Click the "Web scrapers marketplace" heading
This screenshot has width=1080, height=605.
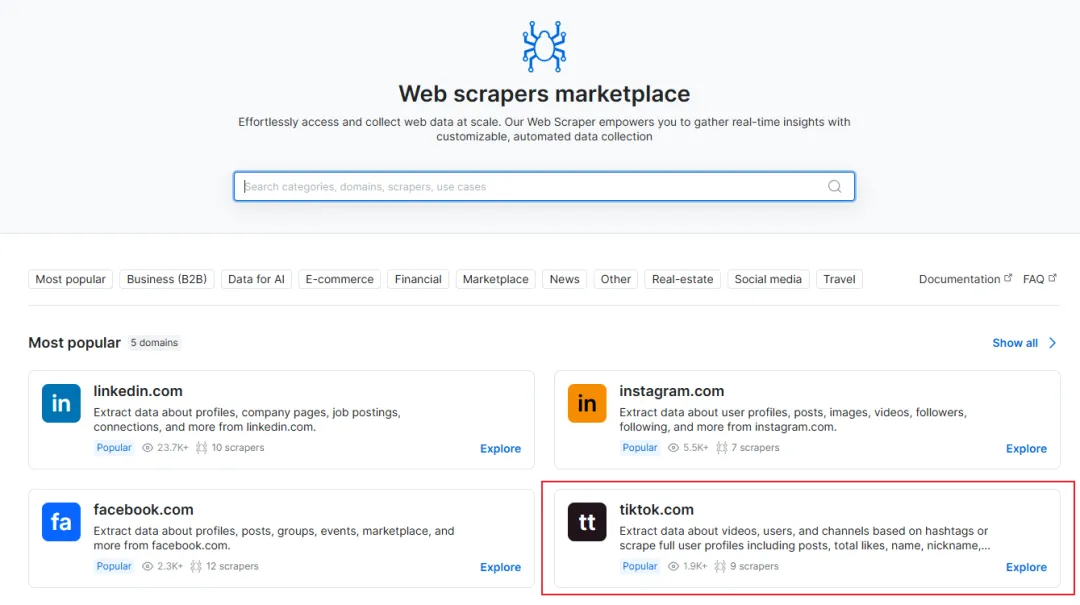pos(544,94)
